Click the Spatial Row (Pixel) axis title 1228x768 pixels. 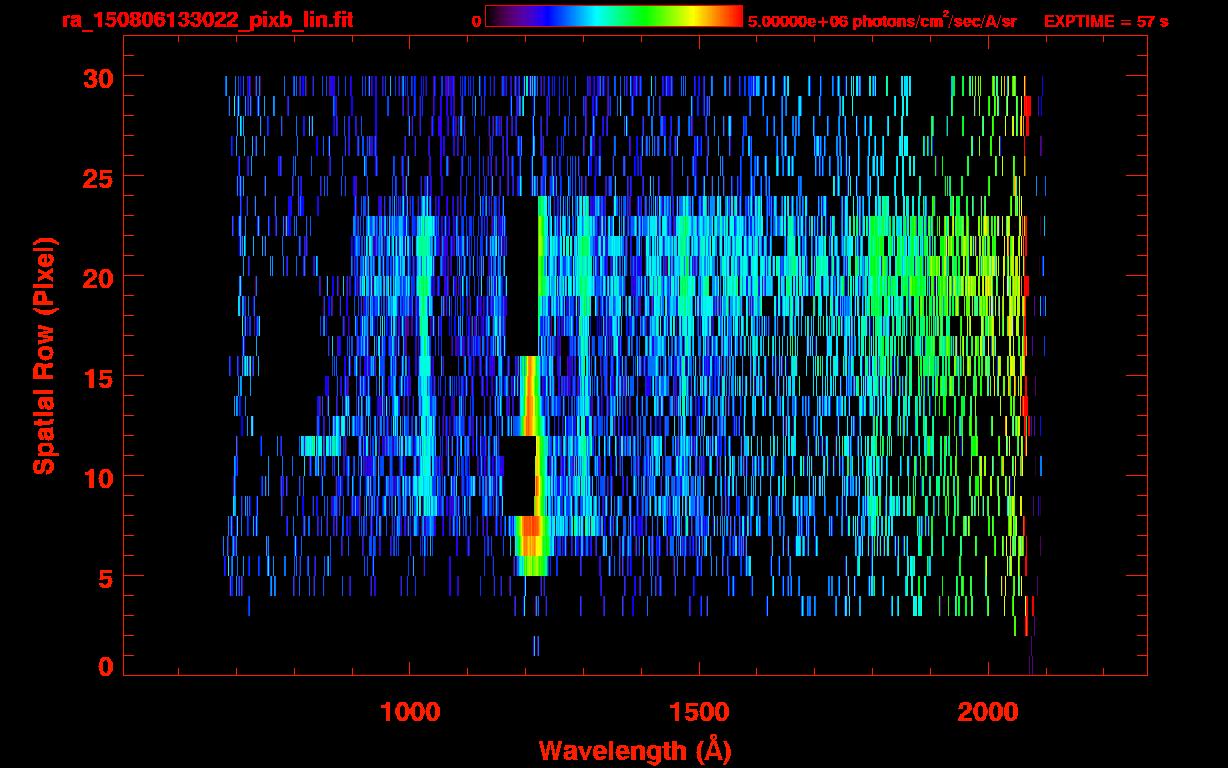45,356
